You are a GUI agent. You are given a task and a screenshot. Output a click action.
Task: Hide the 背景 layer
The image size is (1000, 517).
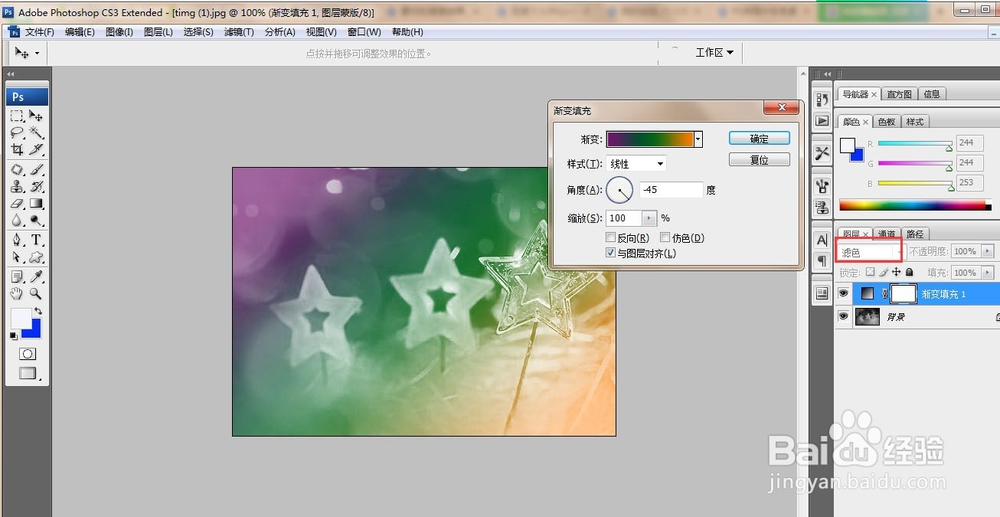pyautogui.click(x=843, y=316)
